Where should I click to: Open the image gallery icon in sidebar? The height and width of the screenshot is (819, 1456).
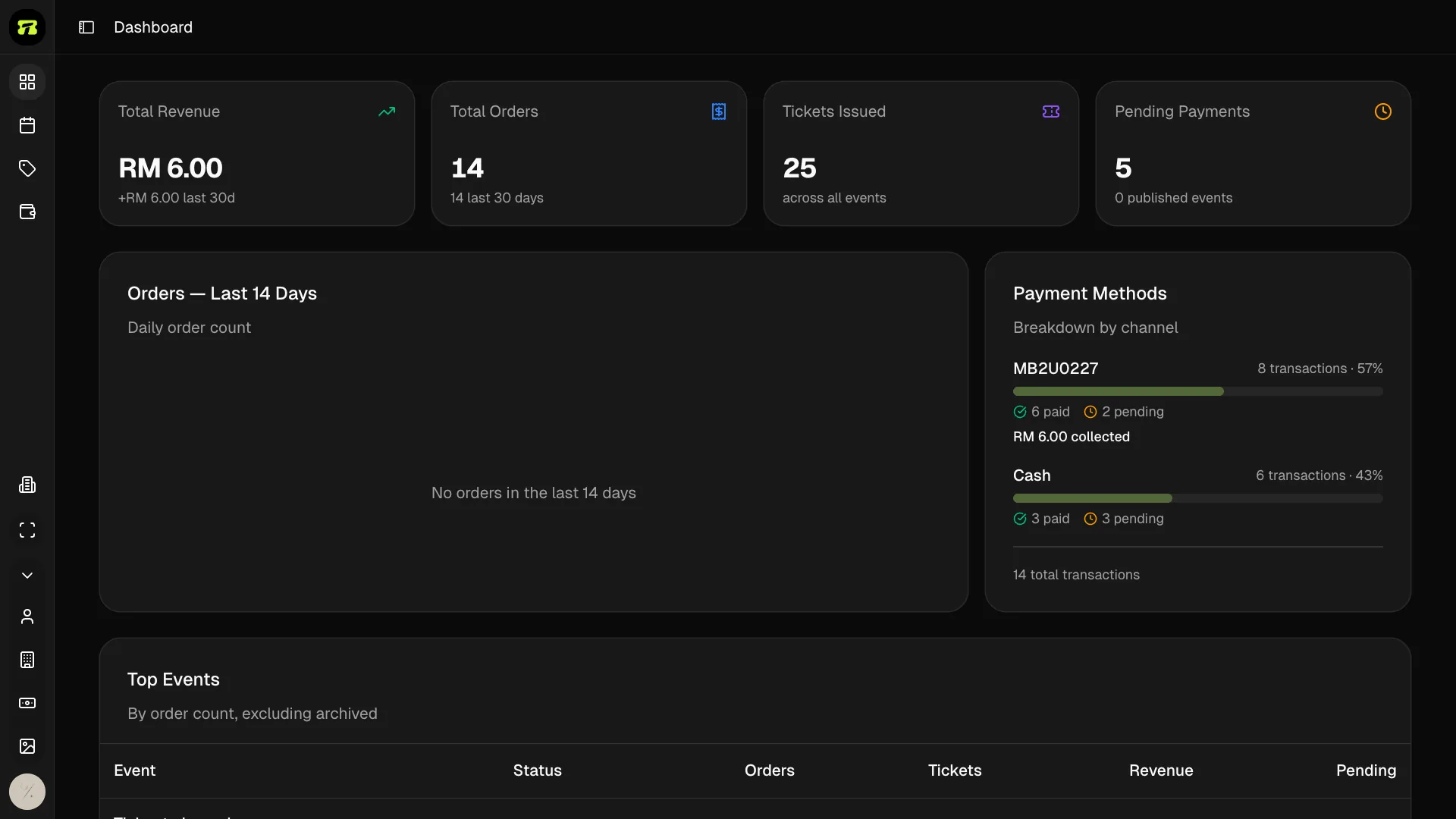pyautogui.click(x=27, y=746)
